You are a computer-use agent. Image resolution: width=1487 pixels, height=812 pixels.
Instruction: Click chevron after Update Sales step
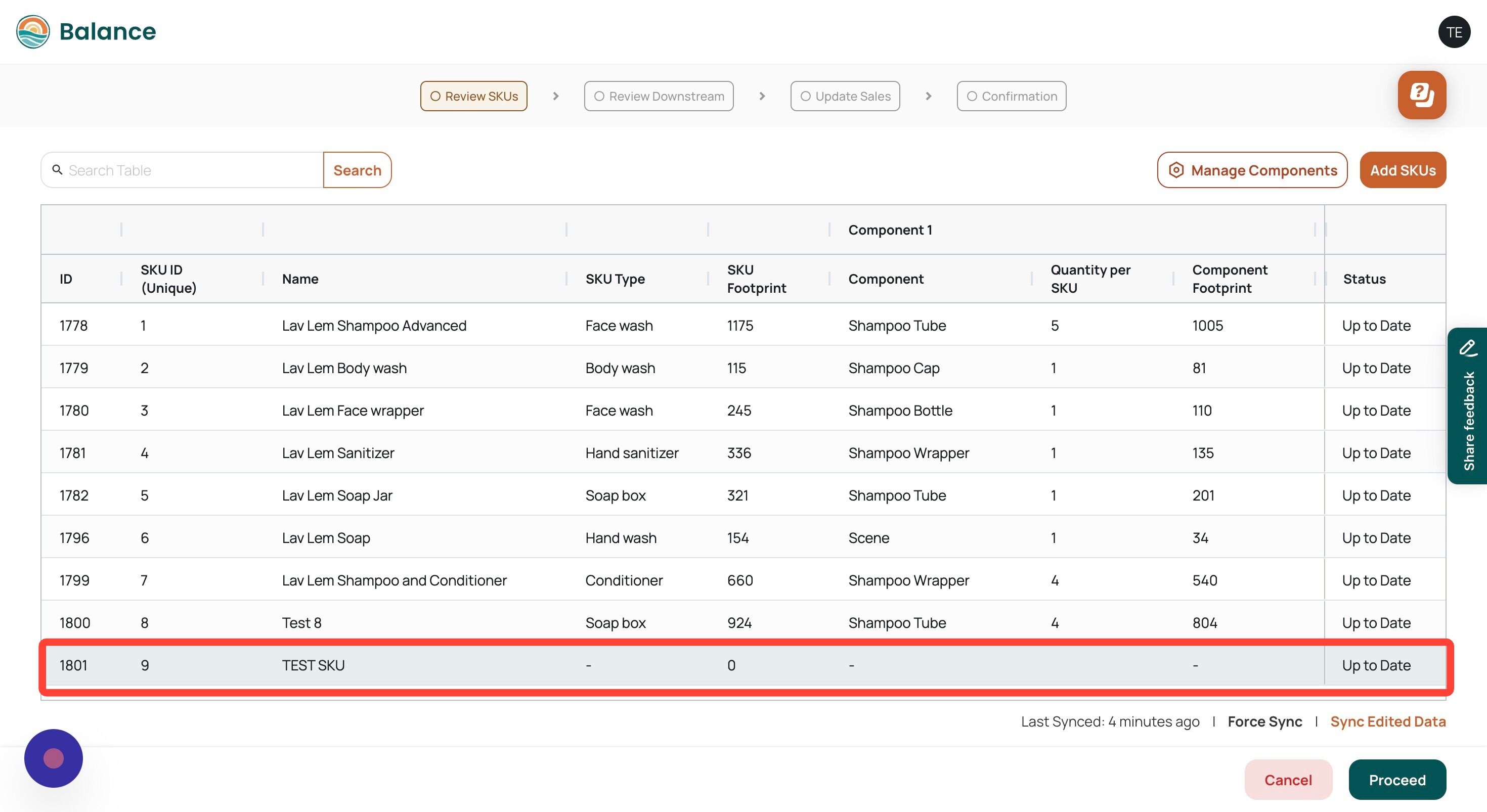click(x=928, y=97)
